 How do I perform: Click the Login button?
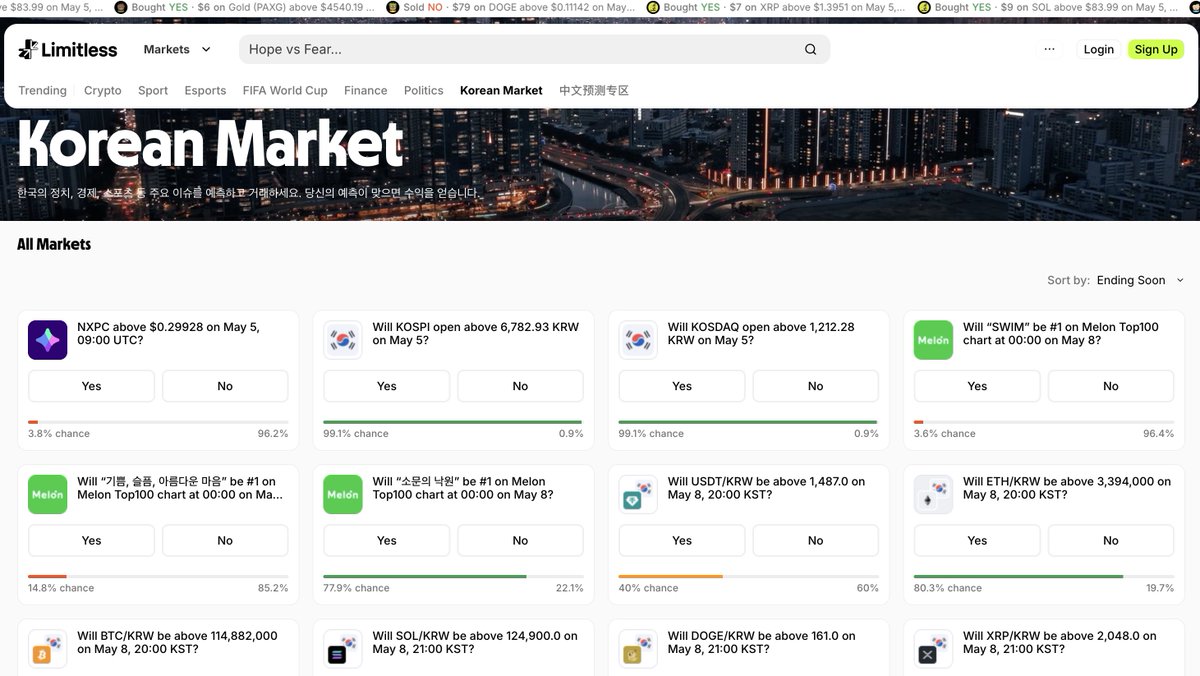point(1099,49)
